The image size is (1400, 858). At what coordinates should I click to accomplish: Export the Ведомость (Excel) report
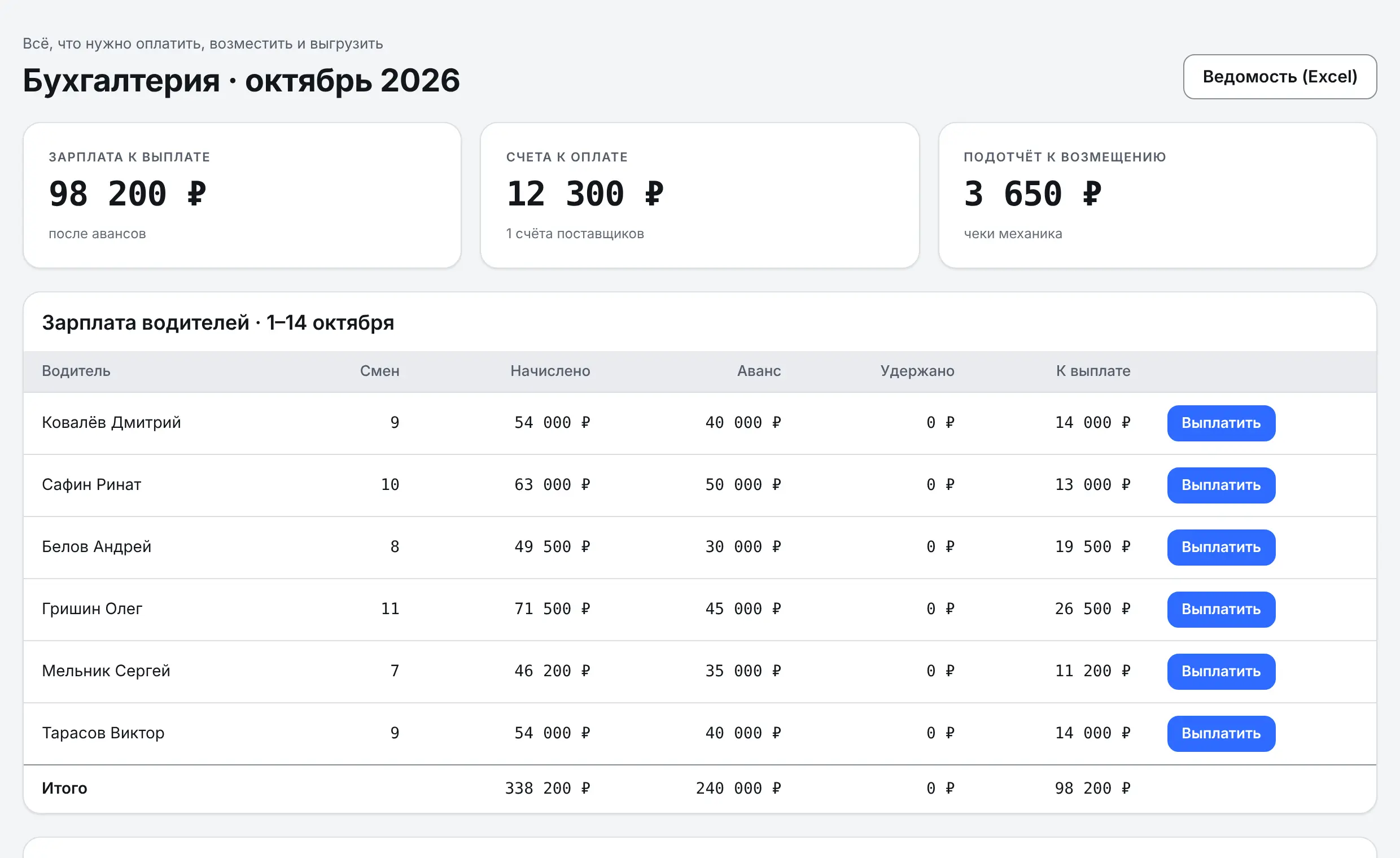(1280, 77)
